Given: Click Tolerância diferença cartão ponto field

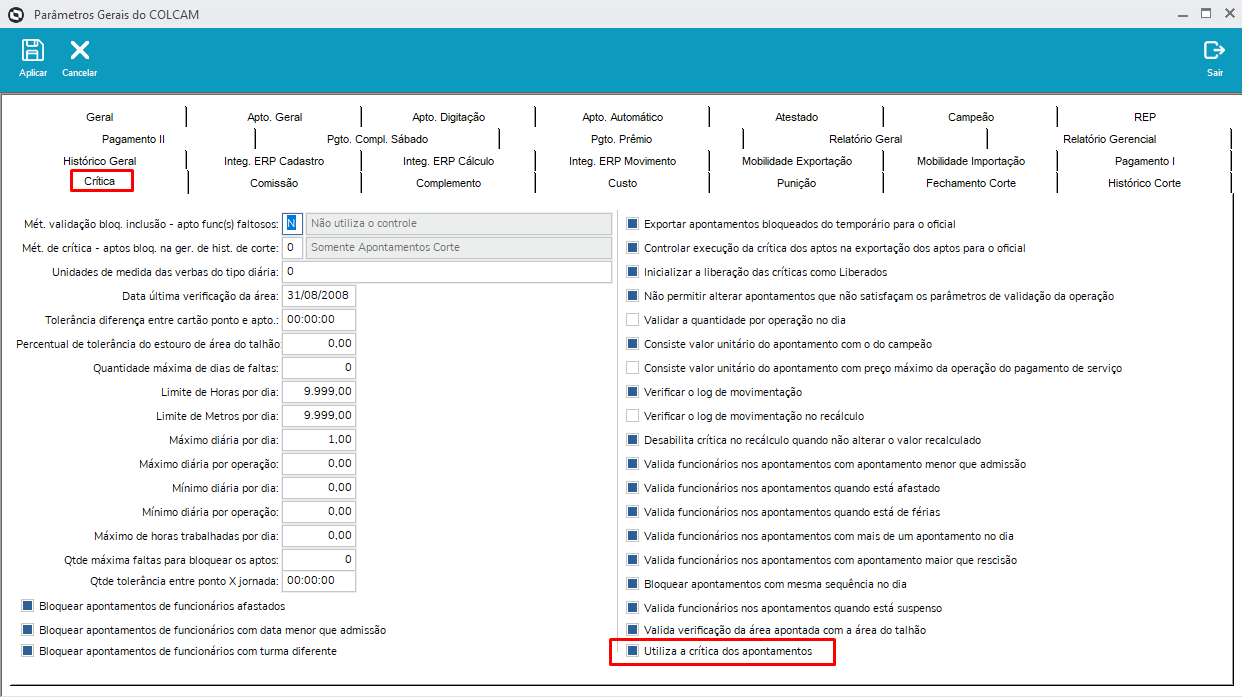Looking at the screenshot, I should 319,320.
